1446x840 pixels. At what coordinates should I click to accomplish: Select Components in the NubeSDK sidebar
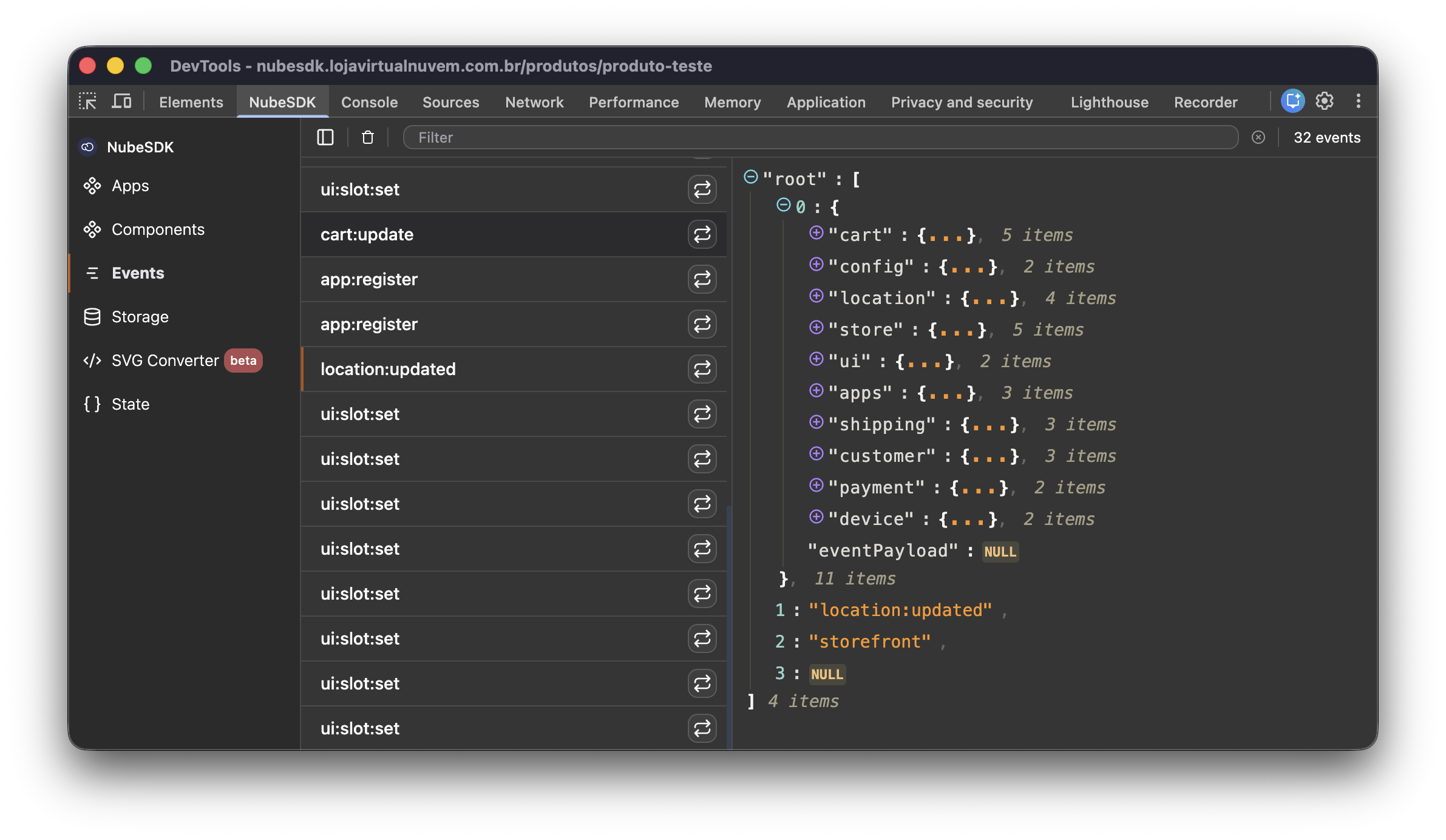[x=157, y=229]
